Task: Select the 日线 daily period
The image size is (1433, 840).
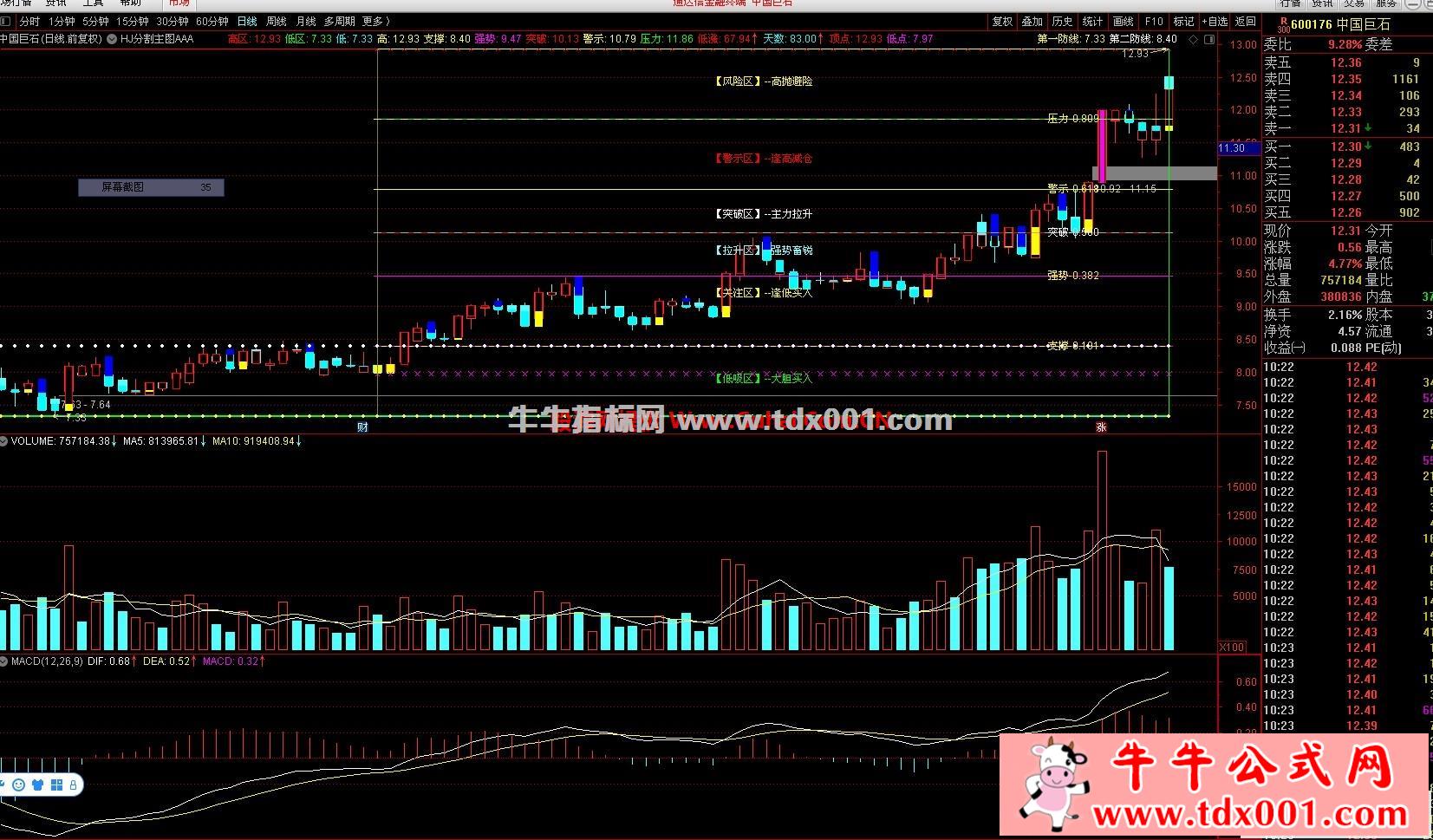Action: pyautogui.click(x=247, y=22)
